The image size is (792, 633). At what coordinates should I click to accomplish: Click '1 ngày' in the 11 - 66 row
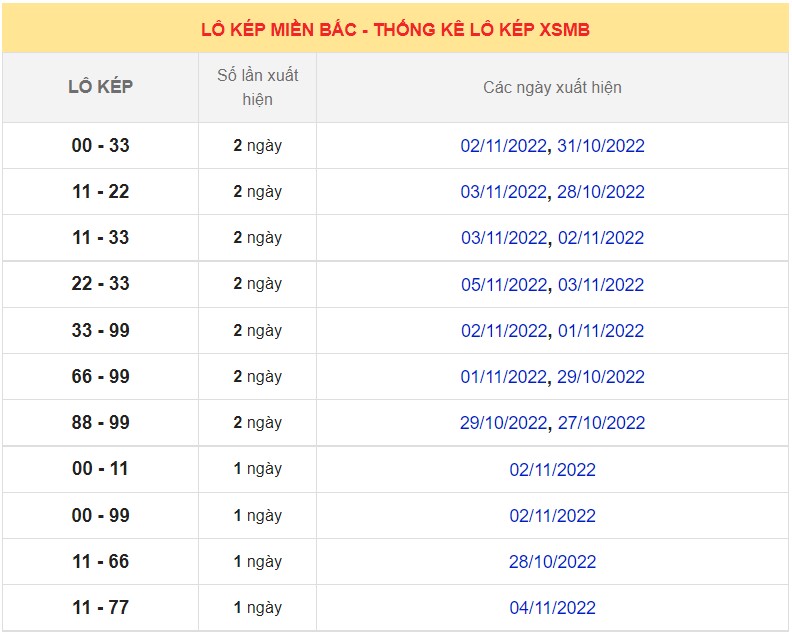[258, 562]
